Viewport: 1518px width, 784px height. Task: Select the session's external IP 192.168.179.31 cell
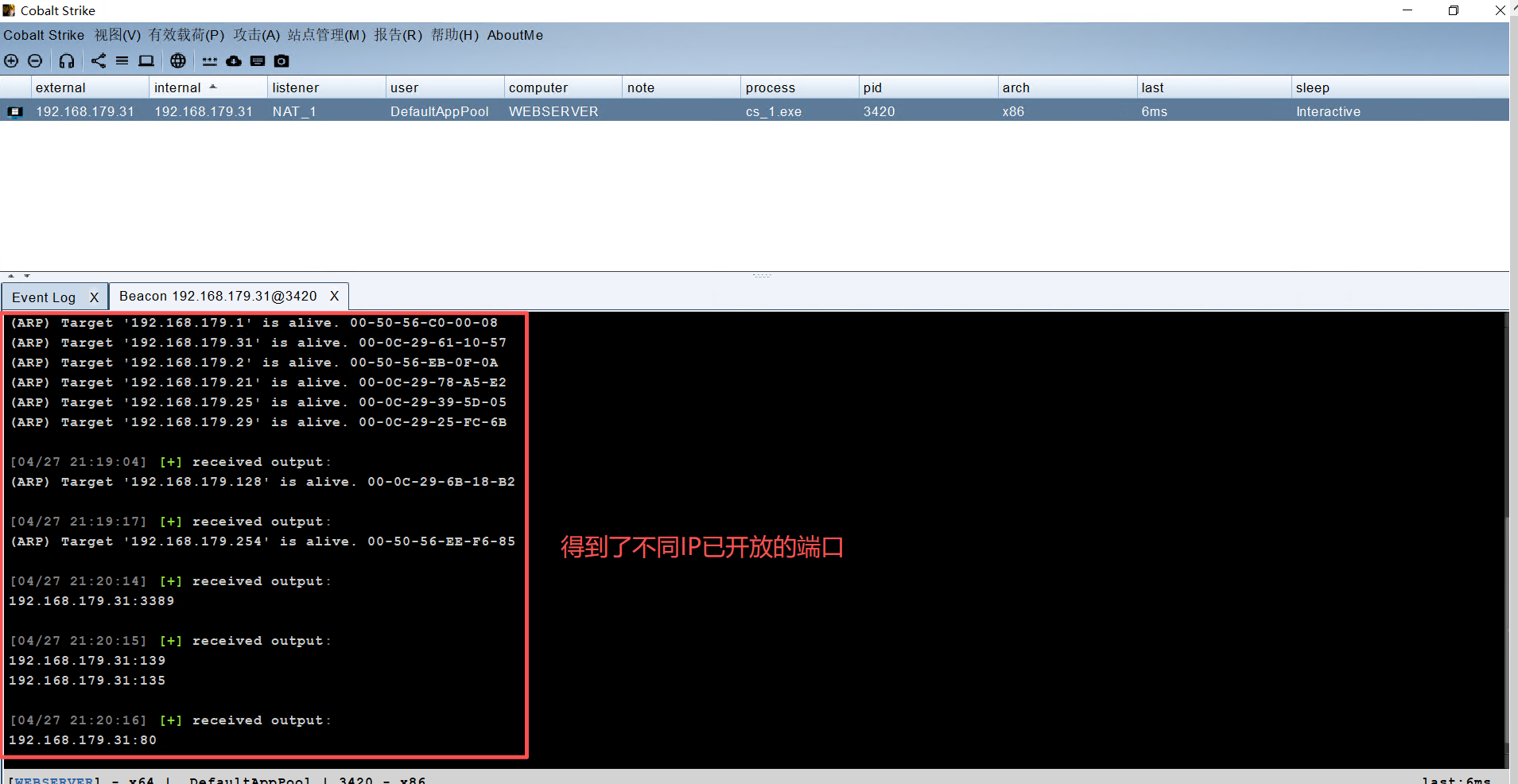[x=85, y=111]
